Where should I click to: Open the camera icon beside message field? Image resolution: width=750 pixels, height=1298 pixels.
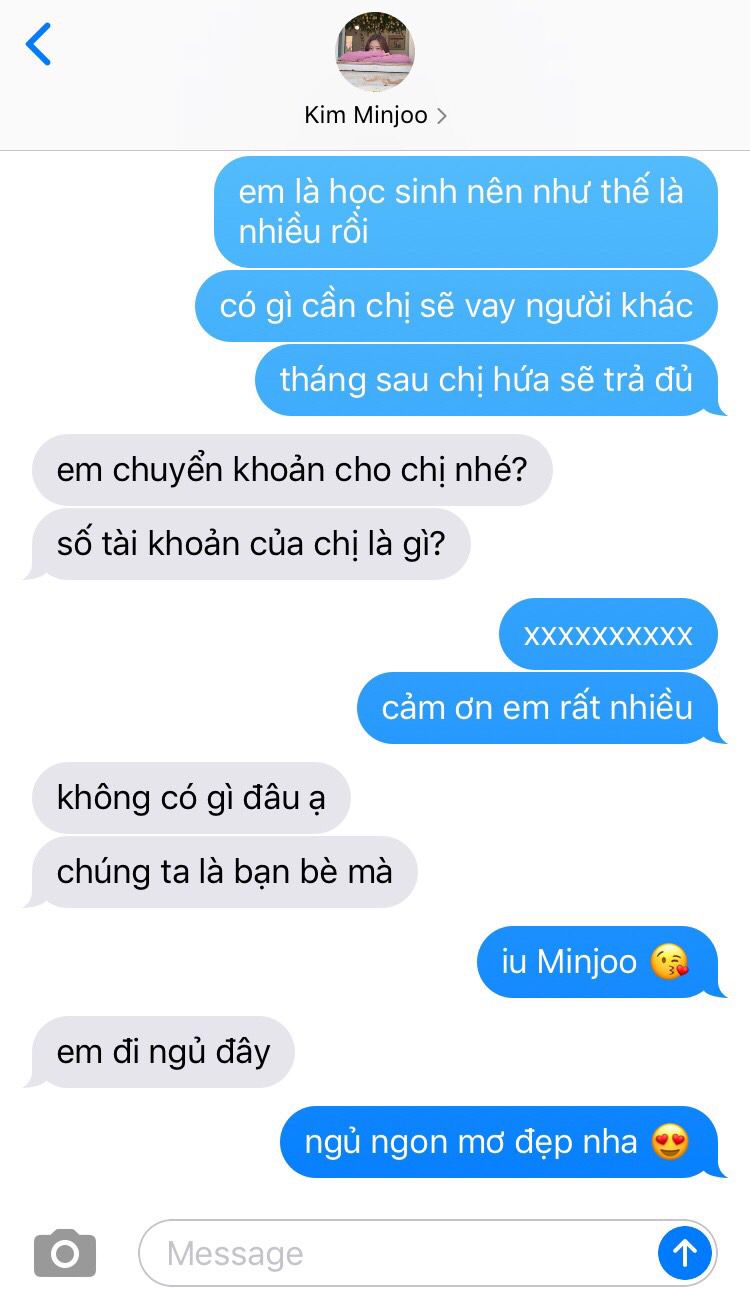65,1252
